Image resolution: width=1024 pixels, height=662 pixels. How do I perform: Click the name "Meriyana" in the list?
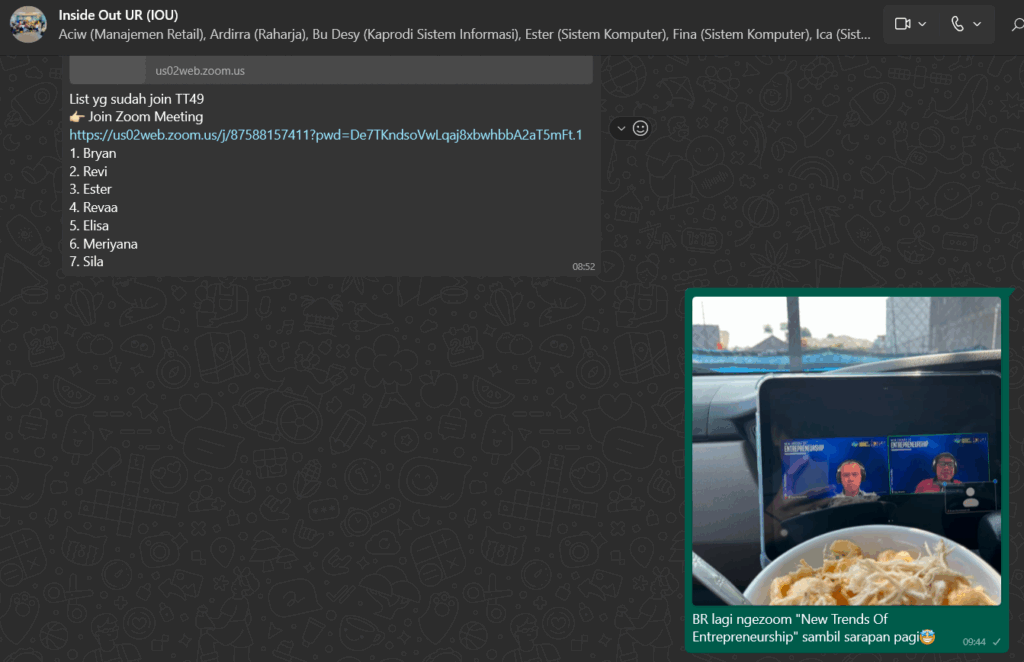click(x=110, y=244)
